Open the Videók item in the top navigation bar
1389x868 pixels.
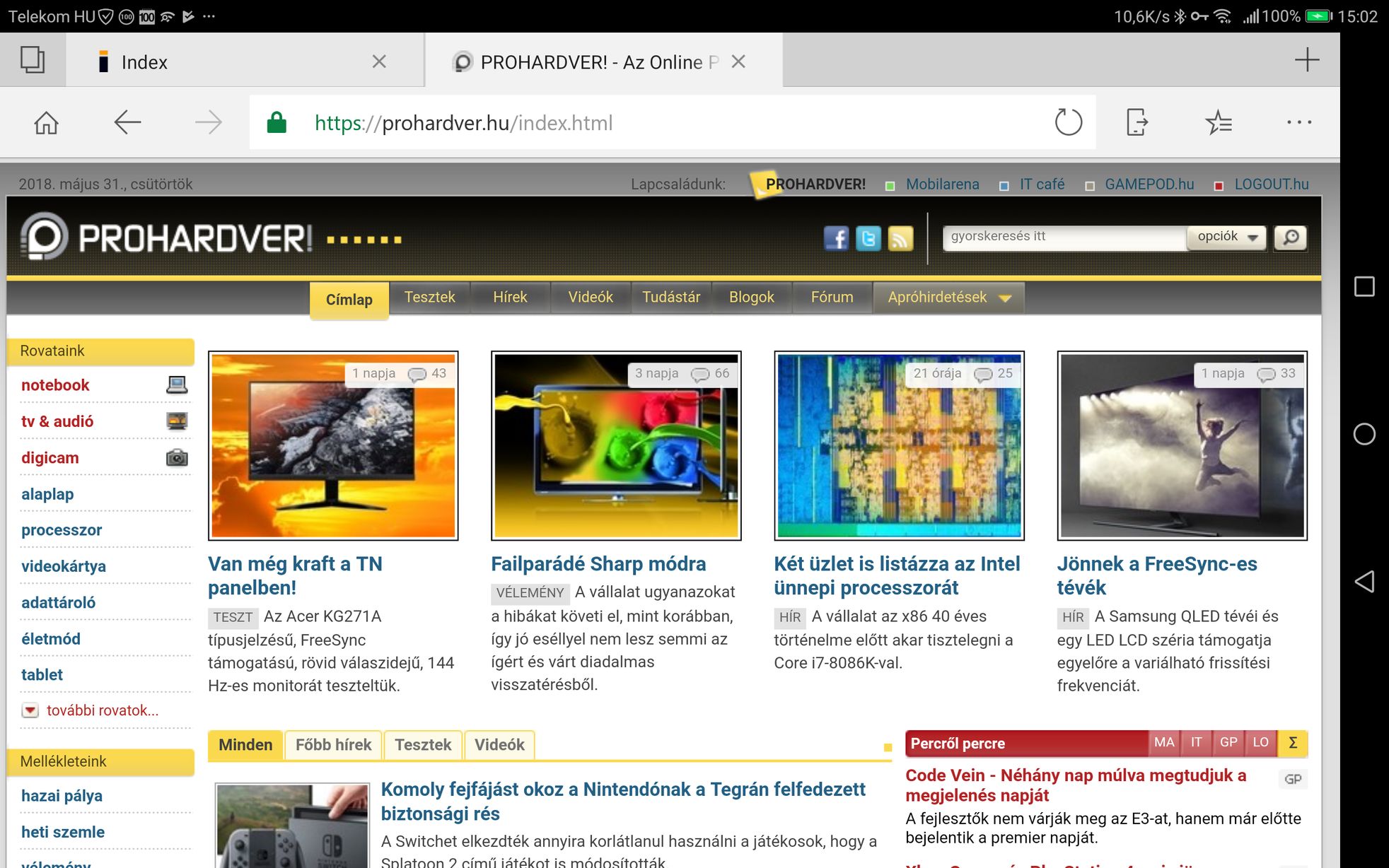click(591, 297)
